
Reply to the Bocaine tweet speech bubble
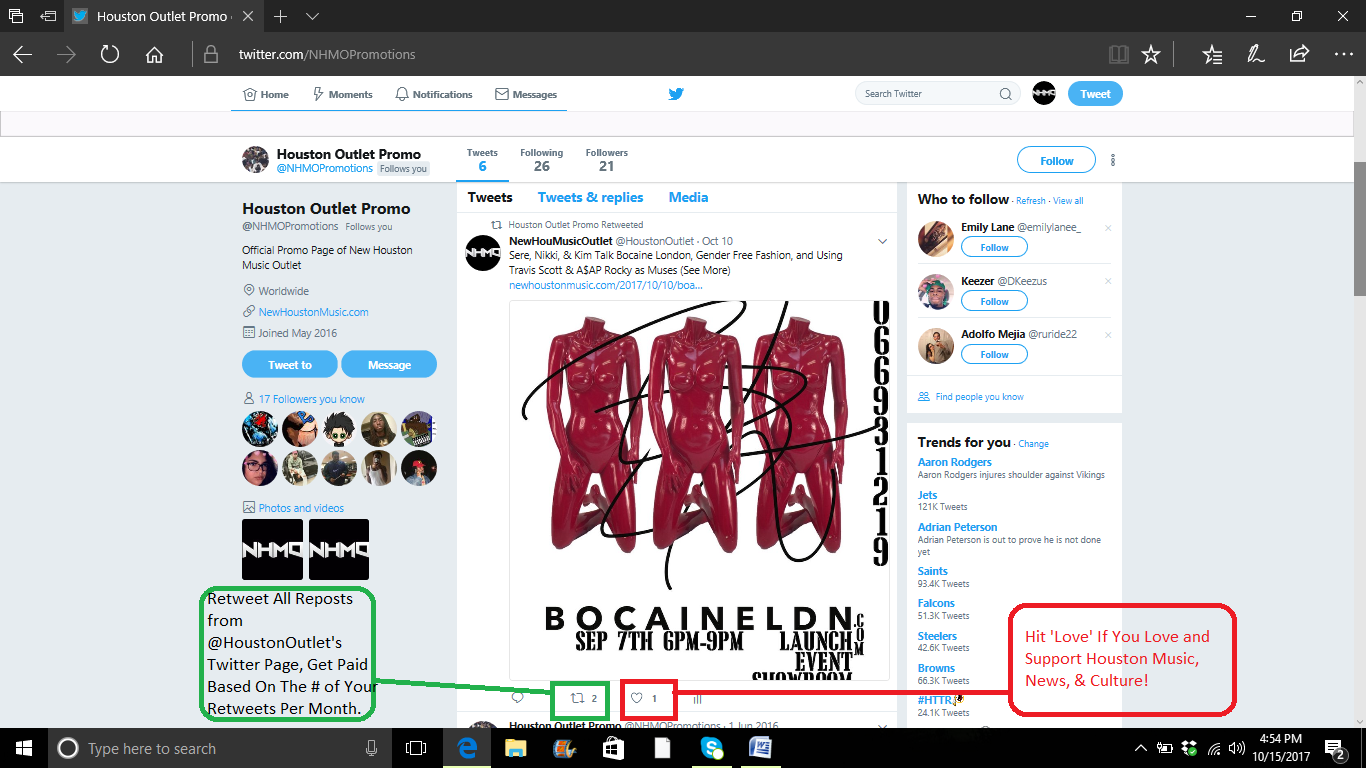coord(517,698)
